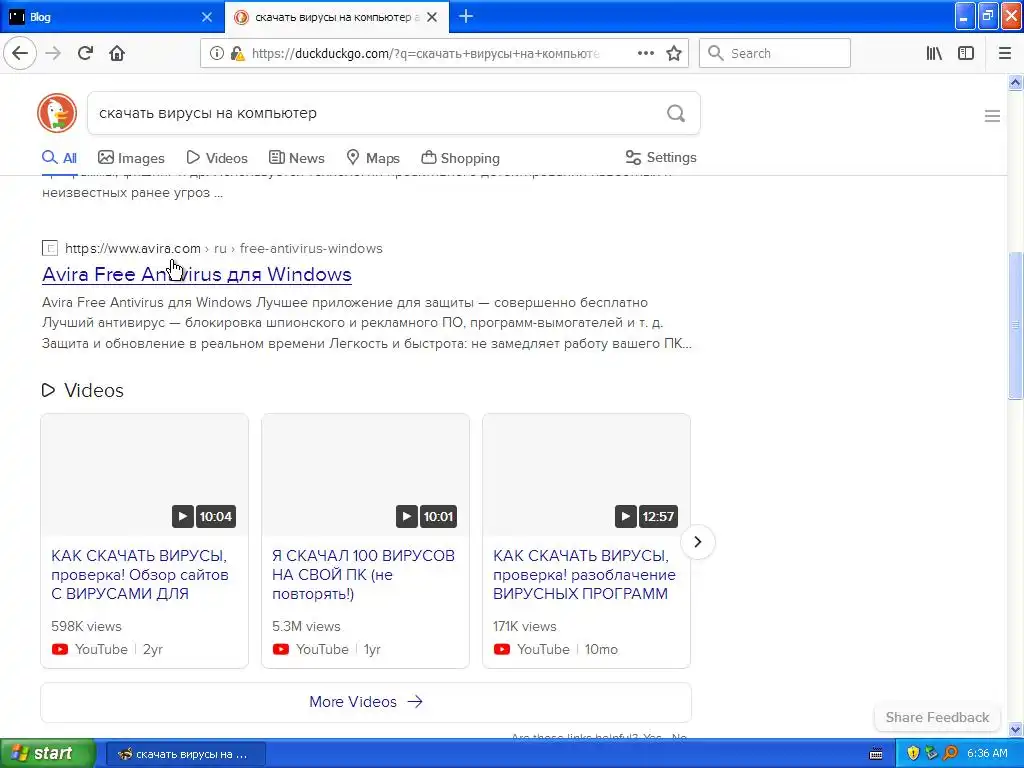Play the 12:57 video thumbnail
Image resolution: width=1024 pixels, height=768 pixels.
click(x=586, y=475)
